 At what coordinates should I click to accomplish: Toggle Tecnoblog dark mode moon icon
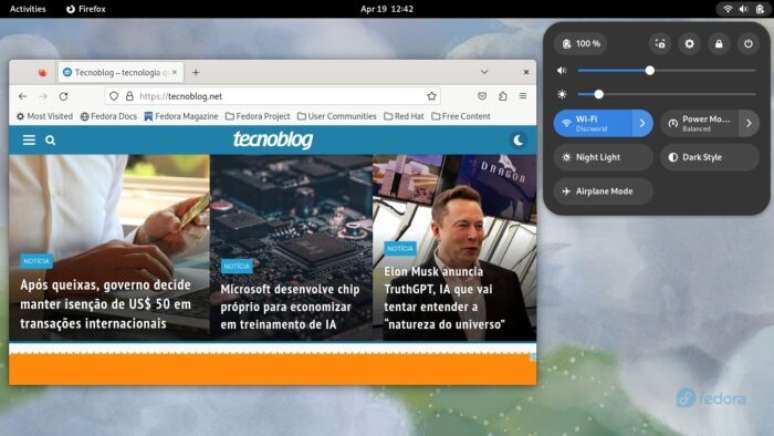[x=518, y=140]
